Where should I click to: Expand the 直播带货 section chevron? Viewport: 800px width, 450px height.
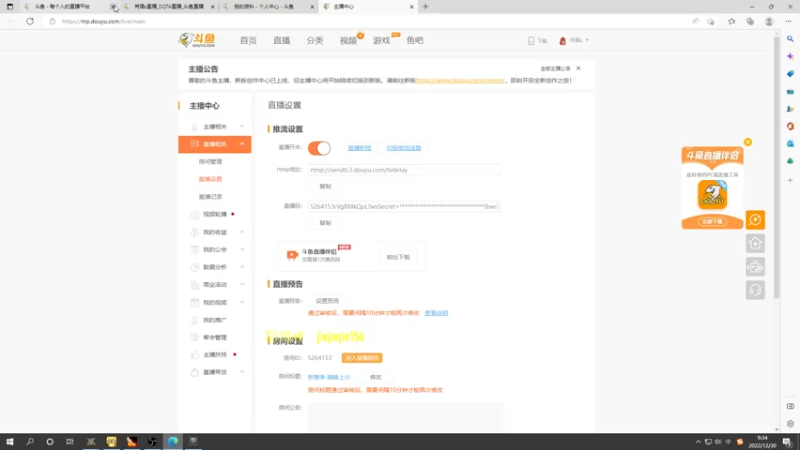[x=242, y=372]
